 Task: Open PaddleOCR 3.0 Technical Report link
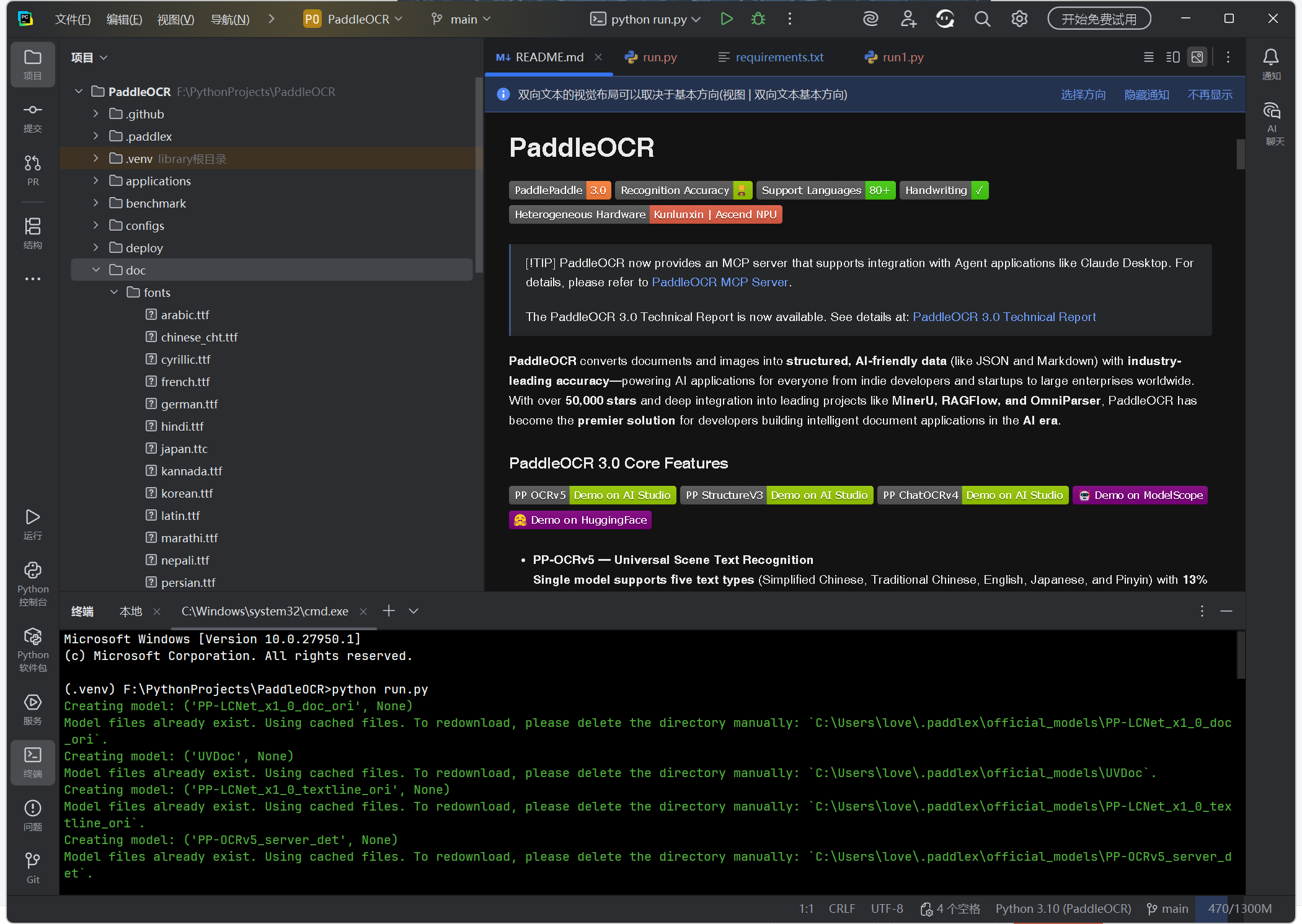(1004, 317)
